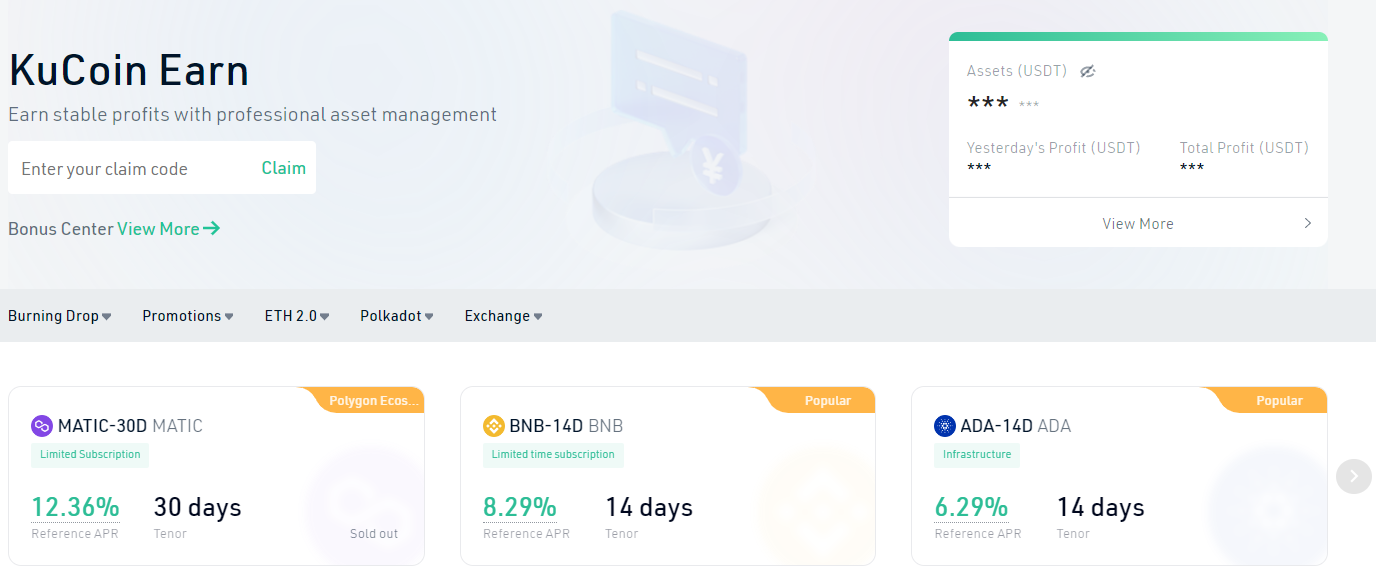
Task: Click the 6.29% Reference APR value
Action: point(971,507)
